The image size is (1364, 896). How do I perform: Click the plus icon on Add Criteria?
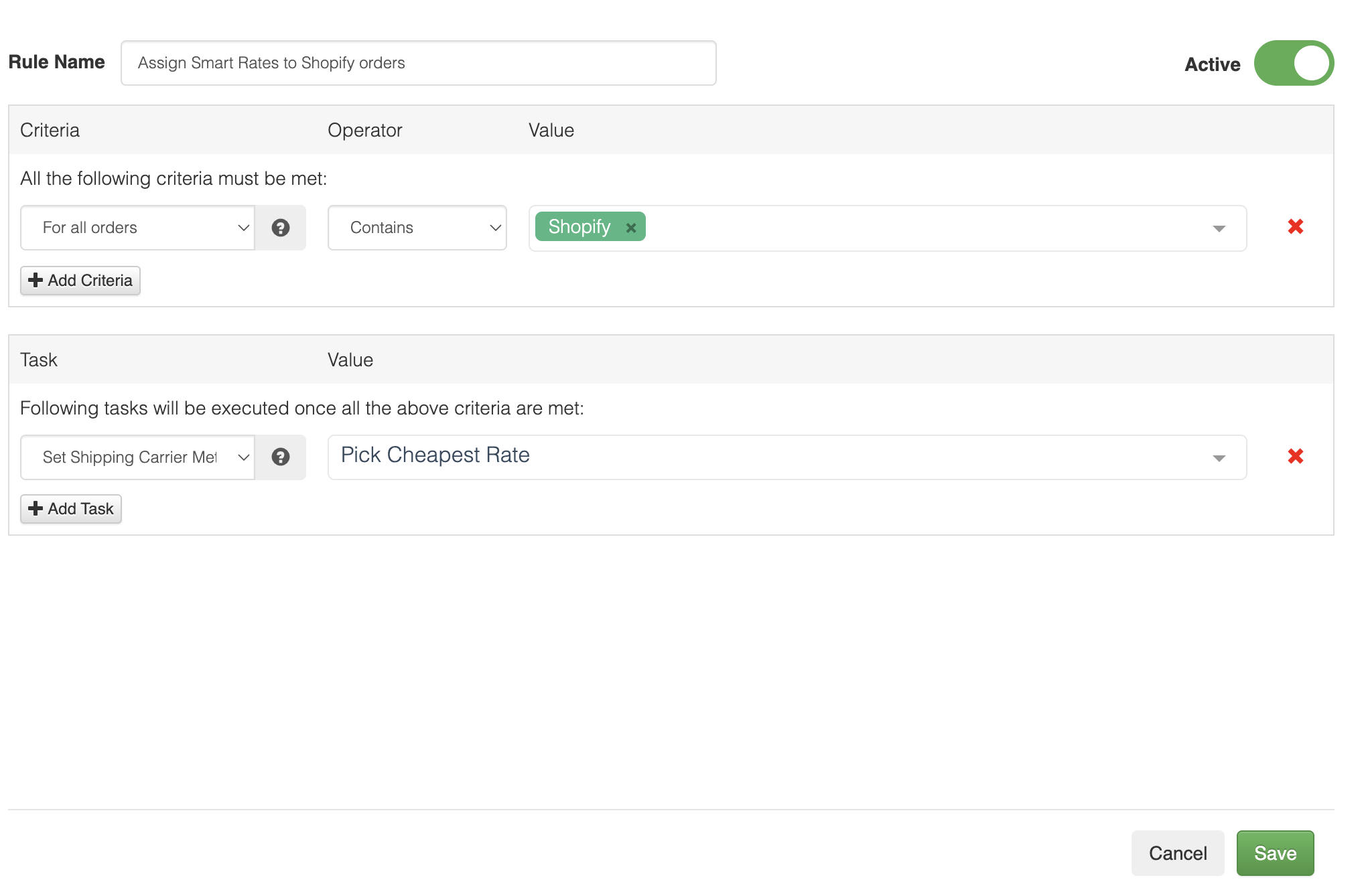click(36, 281)
